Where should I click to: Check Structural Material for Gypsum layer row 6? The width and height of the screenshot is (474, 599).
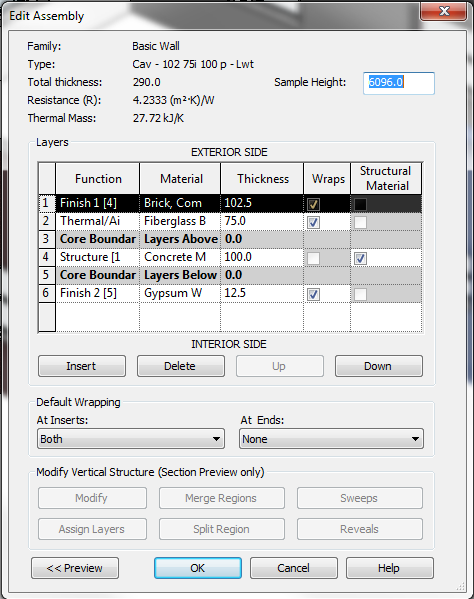pos(360,294)
